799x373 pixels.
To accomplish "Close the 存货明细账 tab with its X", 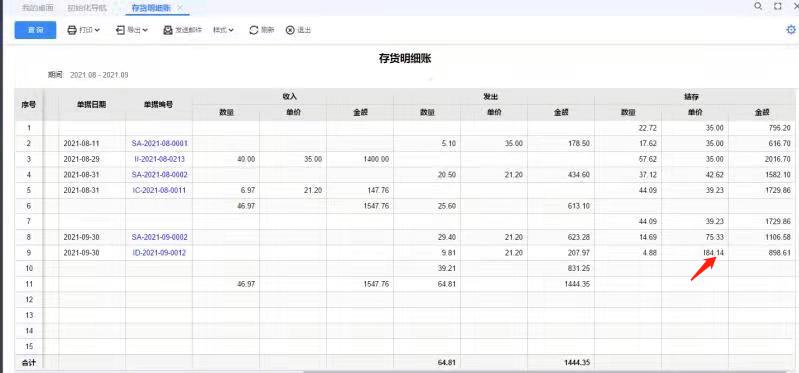I will (180, 8).
